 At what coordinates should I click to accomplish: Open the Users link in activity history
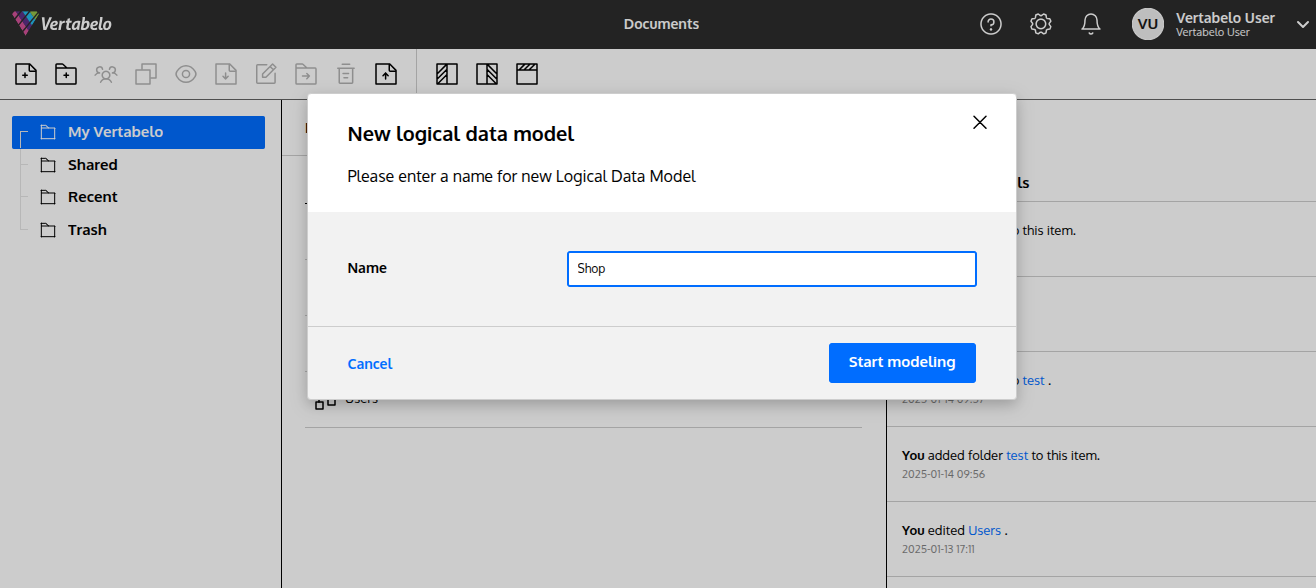tap(984, 529)
